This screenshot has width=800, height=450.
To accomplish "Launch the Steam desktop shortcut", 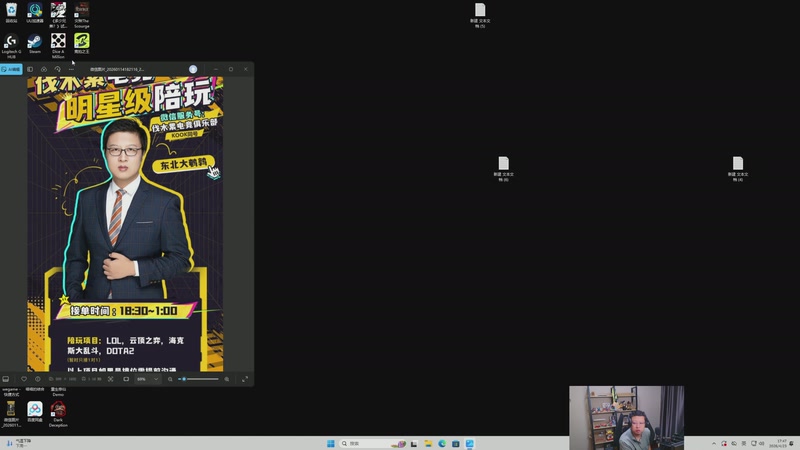I will tap(35, 44).
